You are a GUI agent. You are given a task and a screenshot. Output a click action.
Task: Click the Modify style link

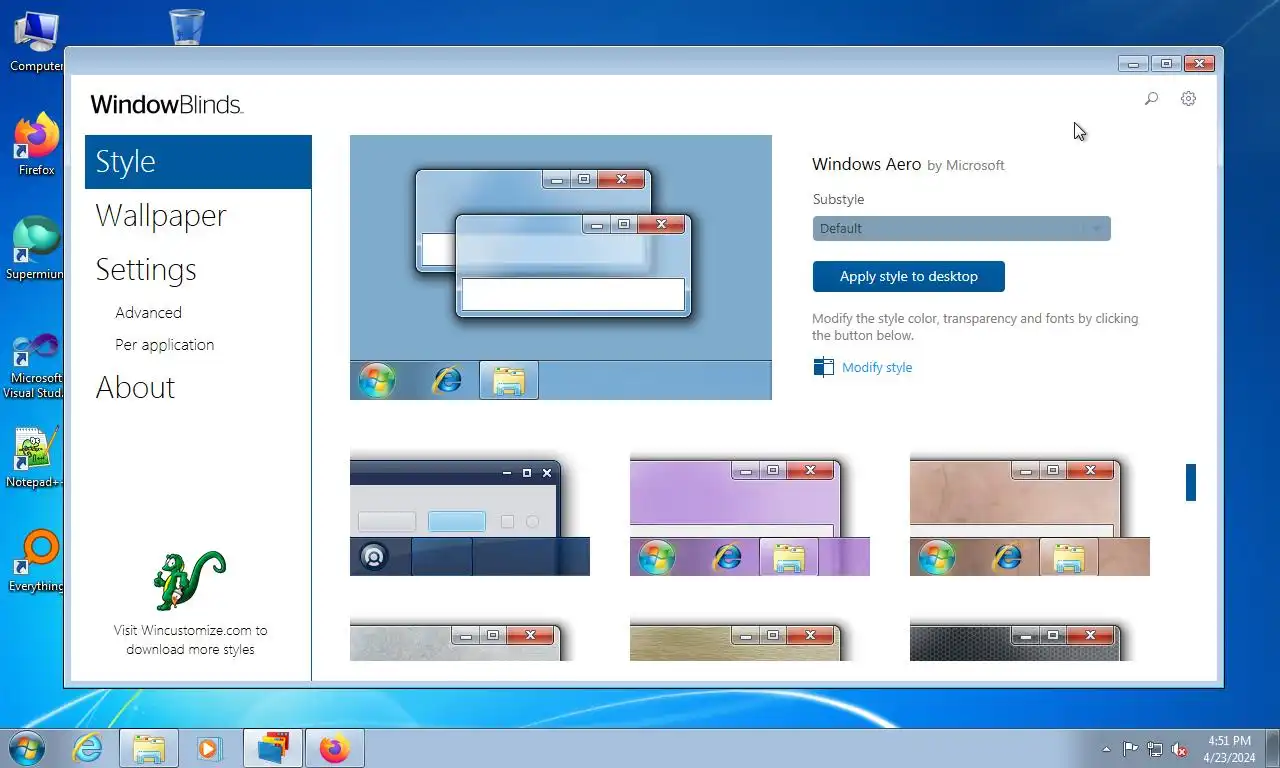877,367
